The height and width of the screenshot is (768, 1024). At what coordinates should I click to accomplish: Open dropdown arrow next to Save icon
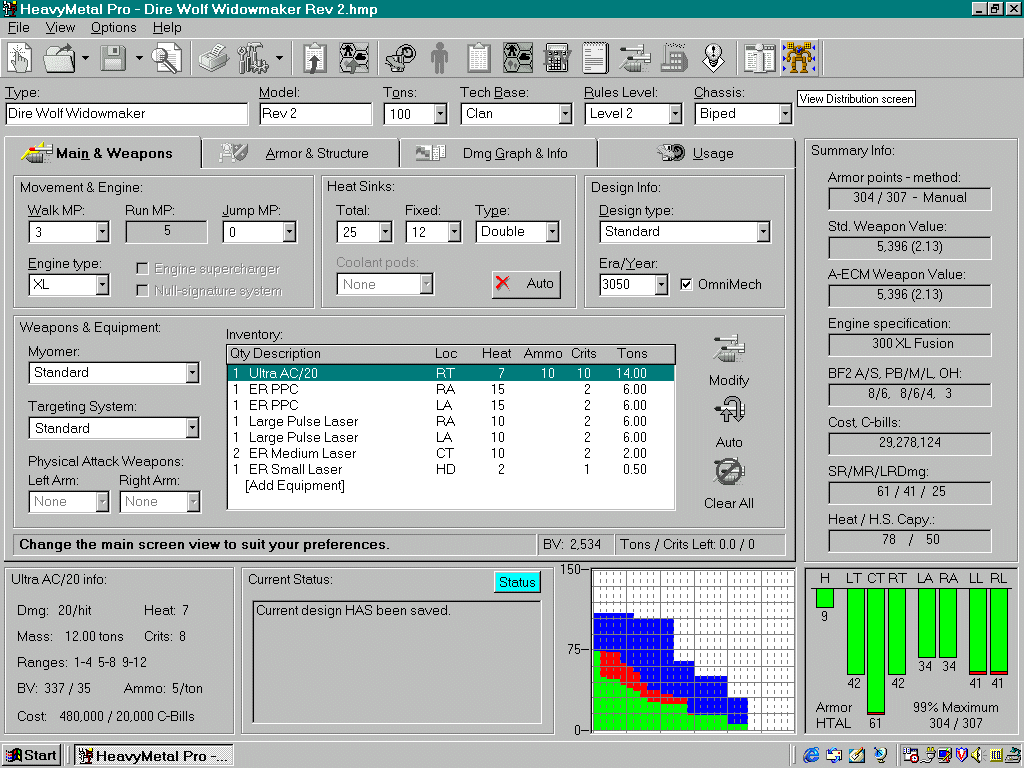point(139,58)
